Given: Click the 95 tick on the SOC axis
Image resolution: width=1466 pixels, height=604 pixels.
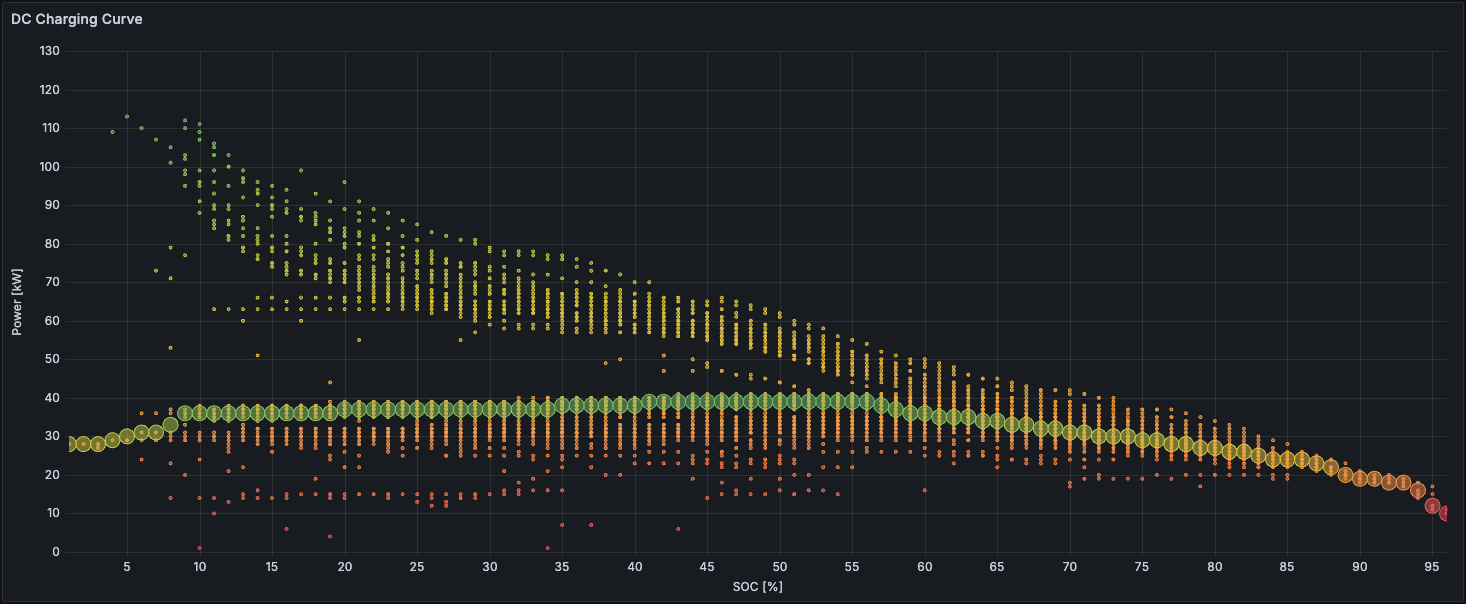Looking at the screenshot, I should 1432,567.
